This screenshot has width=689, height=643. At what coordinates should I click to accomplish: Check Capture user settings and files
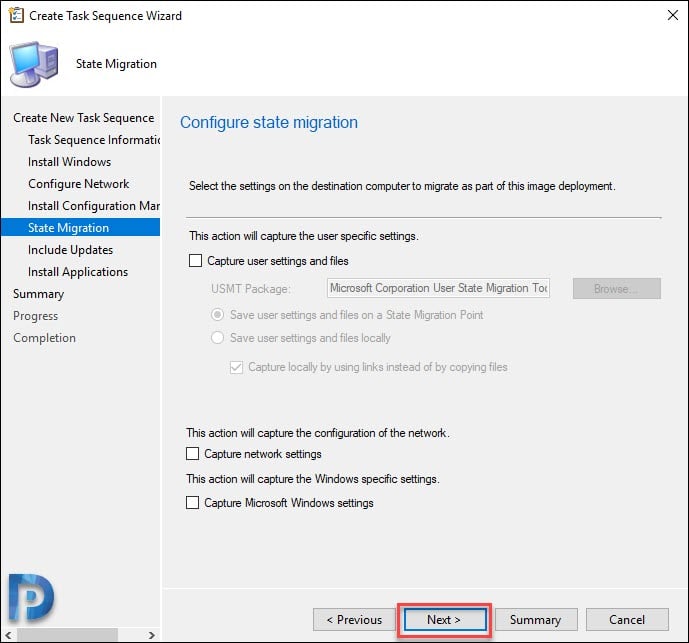pyautogui.click(x=196, y=261)
